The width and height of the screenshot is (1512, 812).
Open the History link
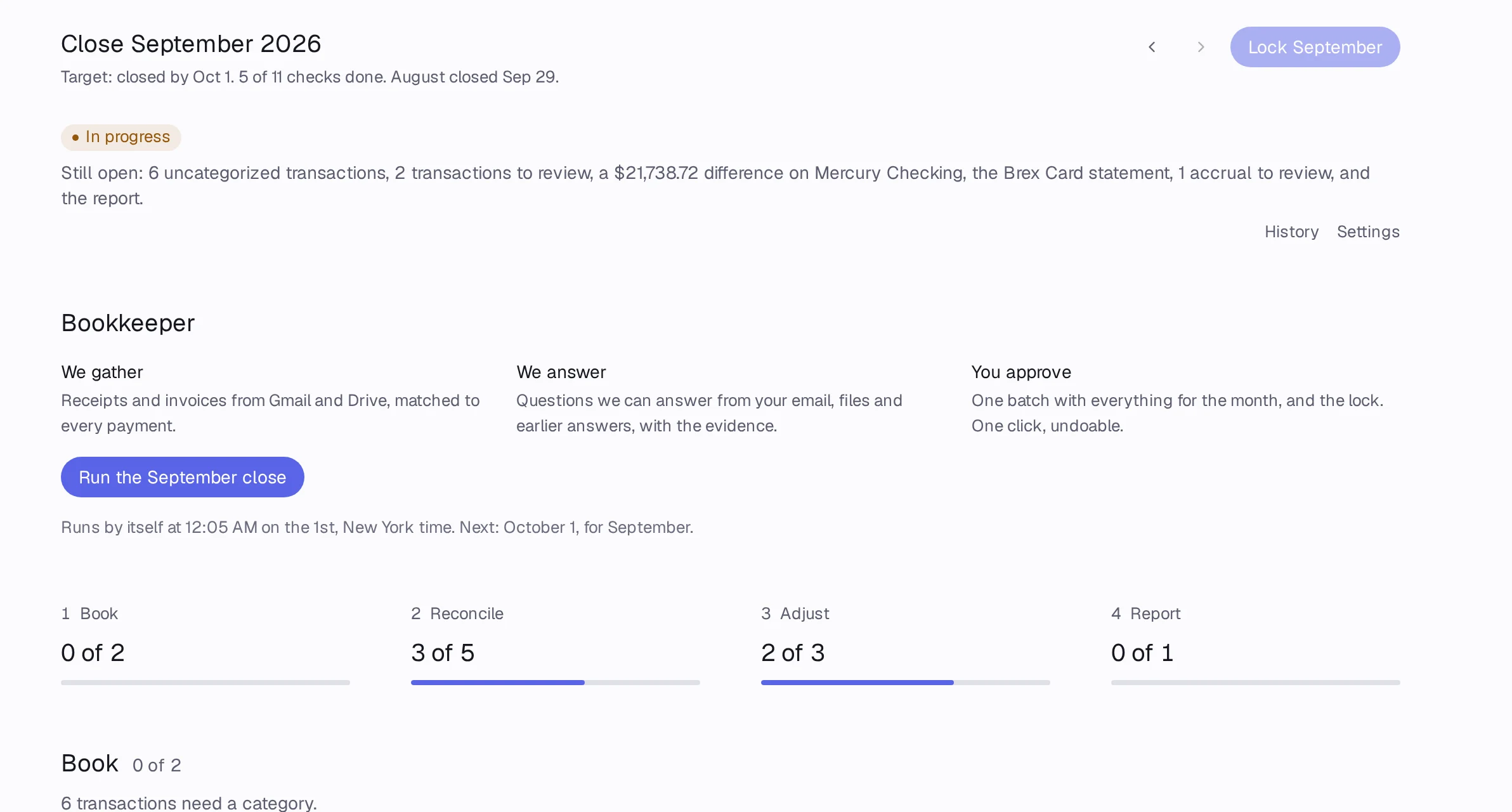coord(1291,232)
